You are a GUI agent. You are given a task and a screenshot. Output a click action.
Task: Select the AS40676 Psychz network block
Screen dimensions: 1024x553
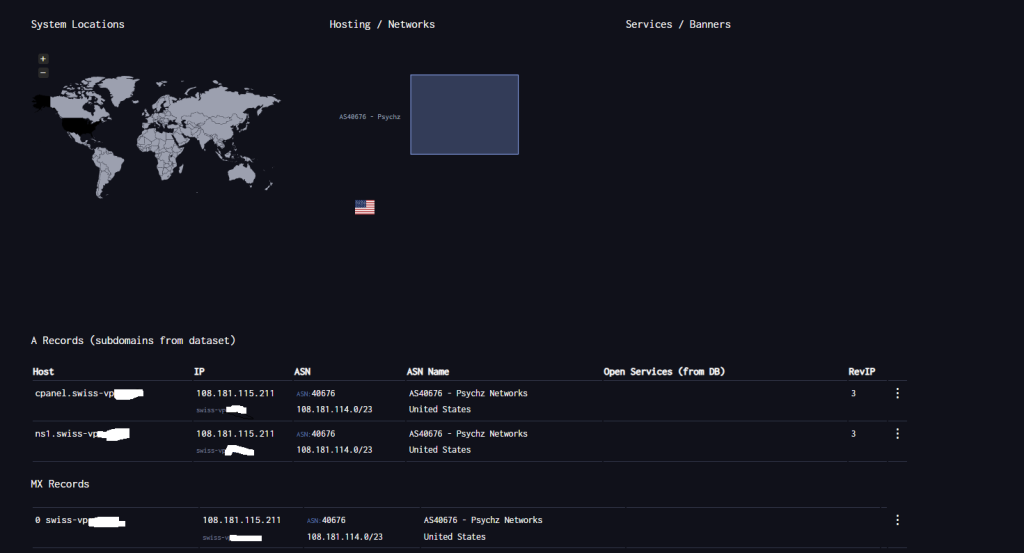(x=464, y=114)
